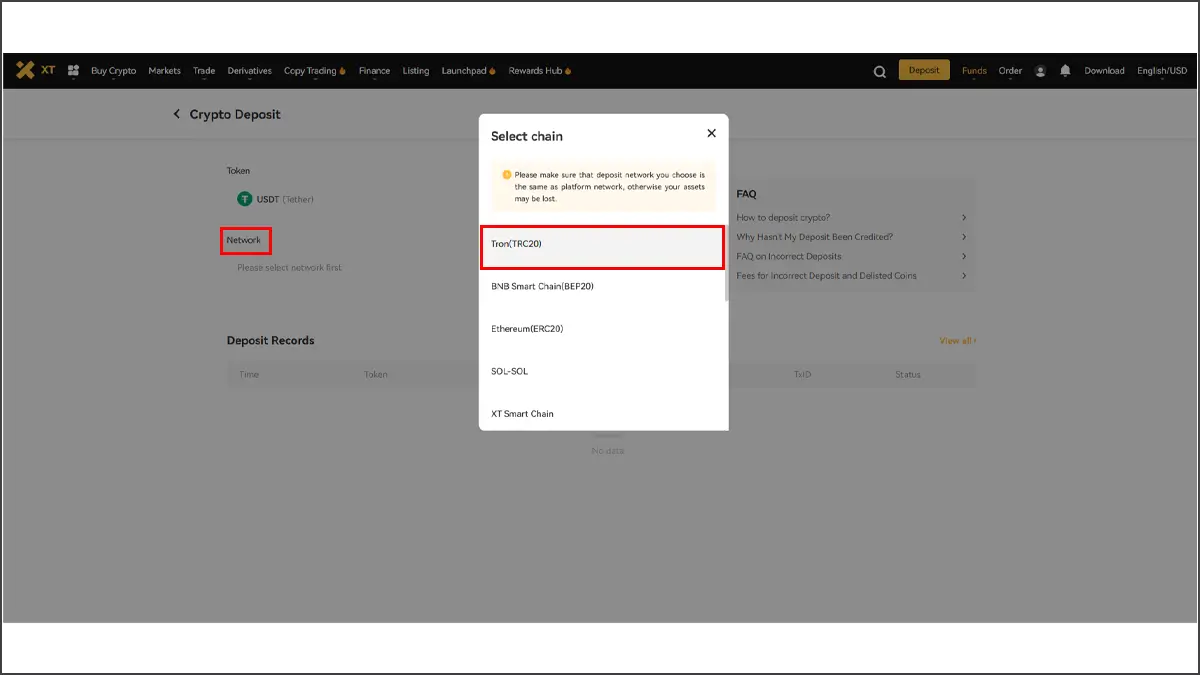Click the Download link in header

pos(1104,71)
